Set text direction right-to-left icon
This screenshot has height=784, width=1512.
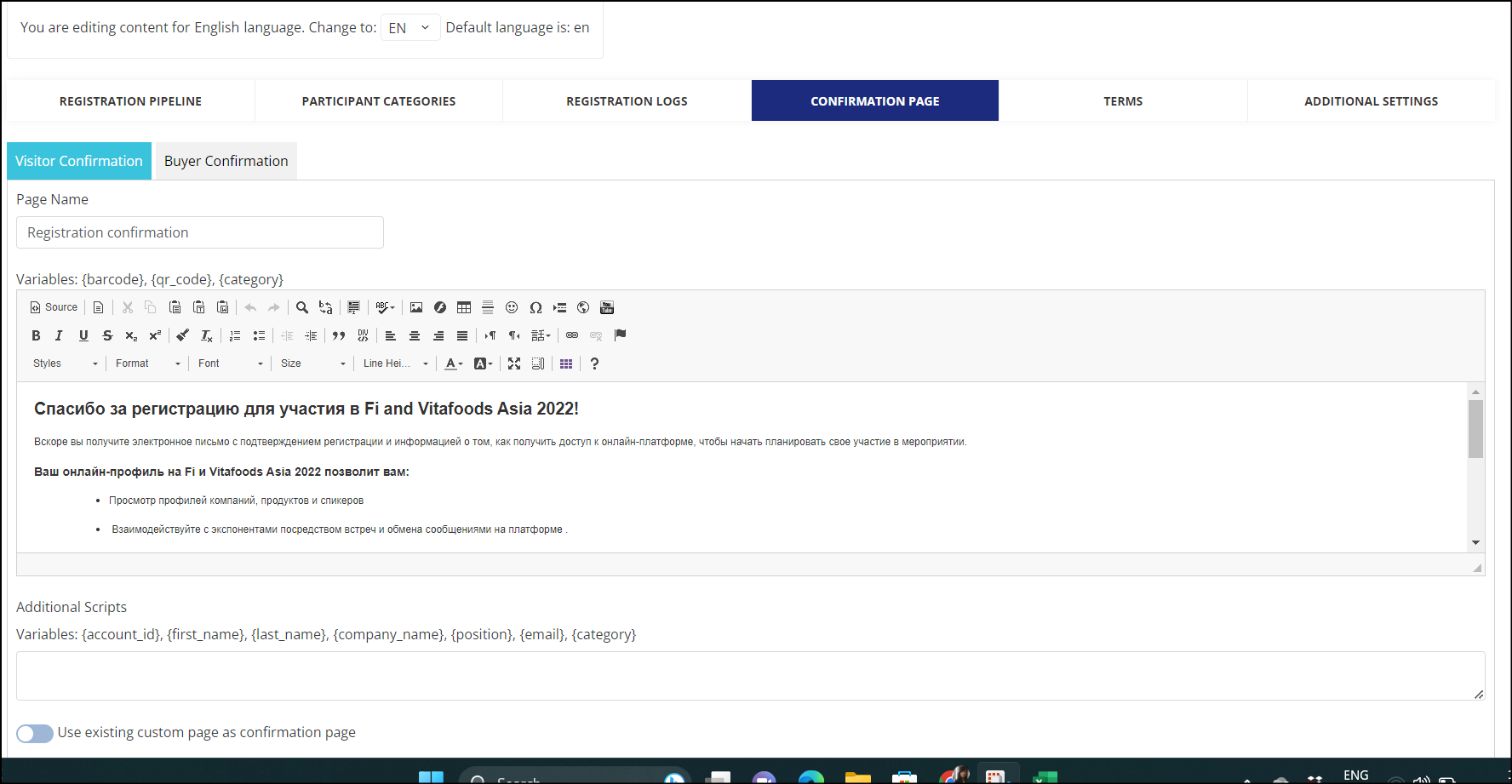tap(514, 335)
